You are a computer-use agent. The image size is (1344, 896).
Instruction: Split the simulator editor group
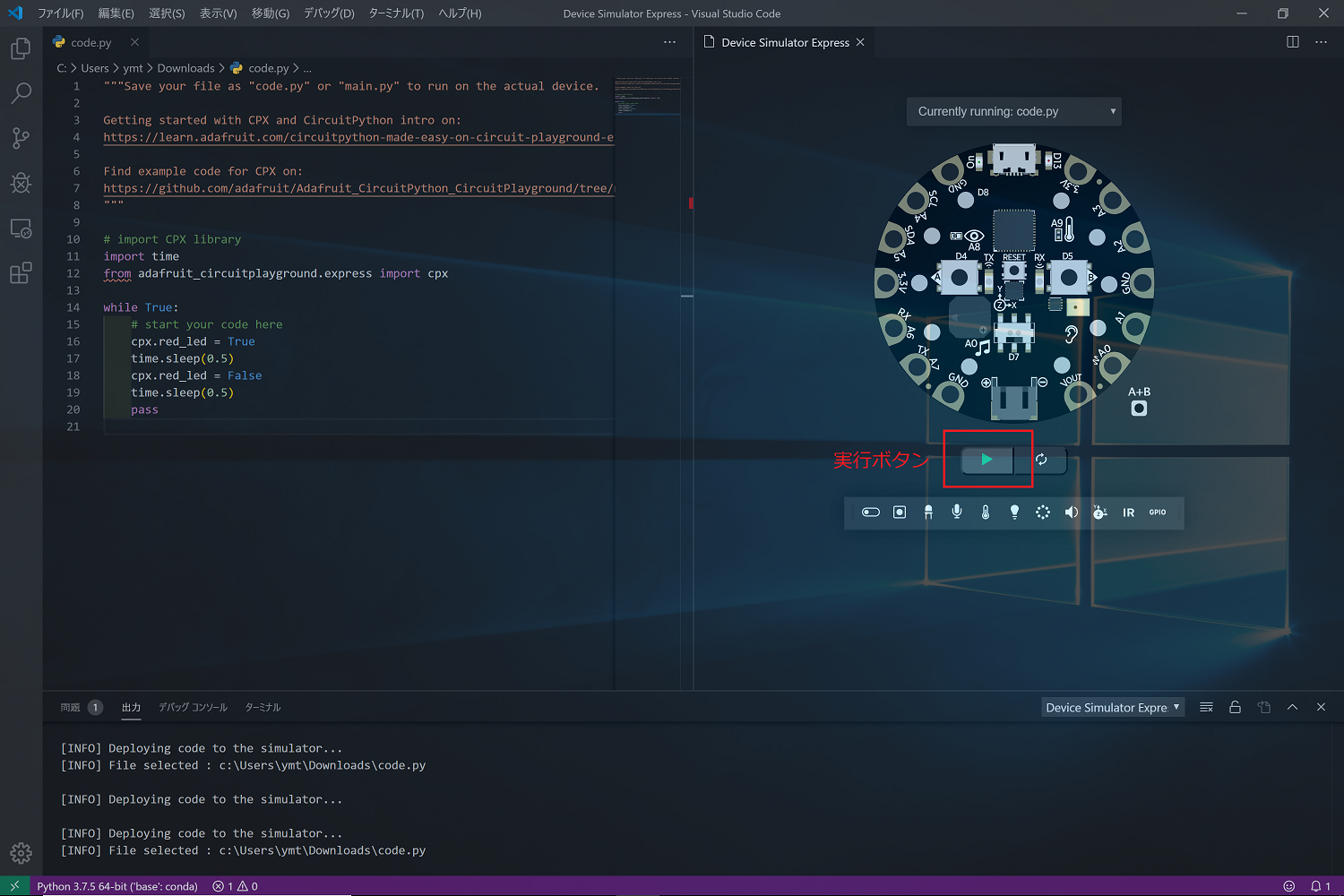point(1293,42)
